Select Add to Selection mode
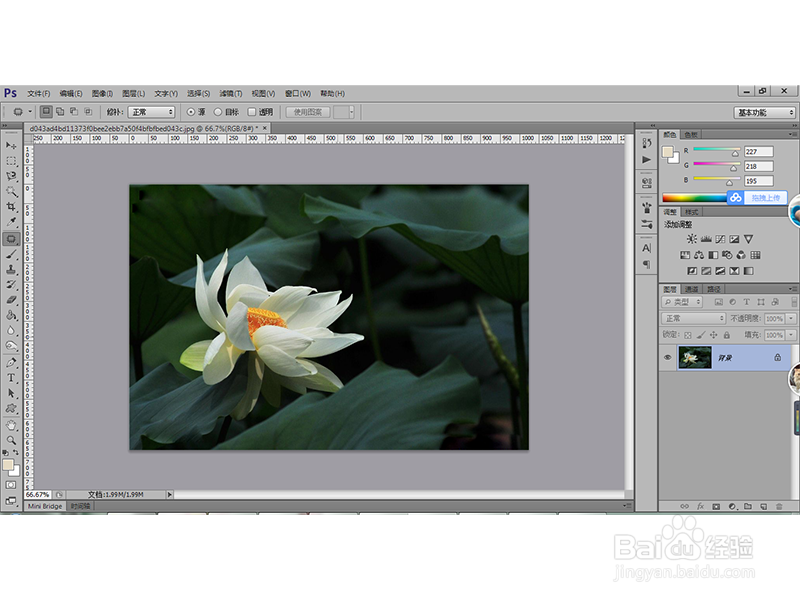The height and width of the screenshot is (600, 800). tap(60, 112)
